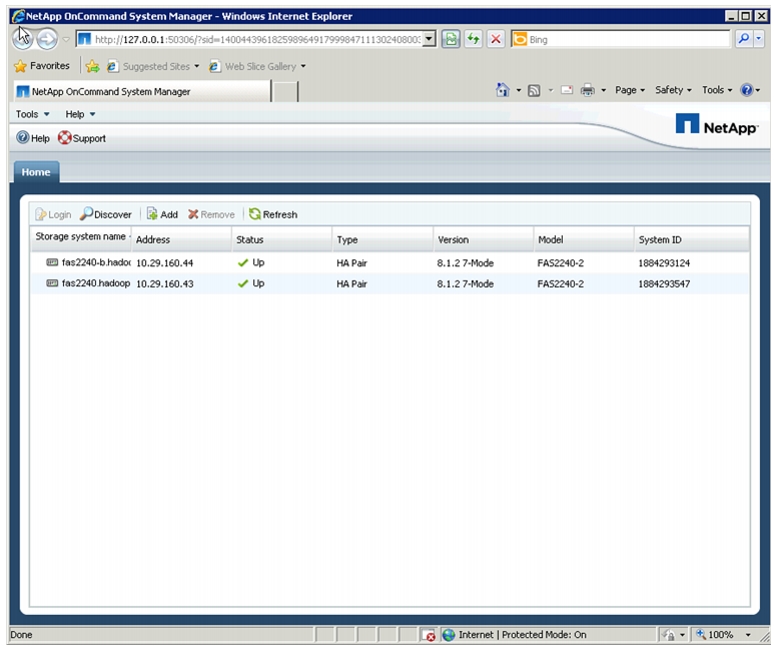Refresh the storage systems list
774x650 pixels.
[x=273, y=214]
